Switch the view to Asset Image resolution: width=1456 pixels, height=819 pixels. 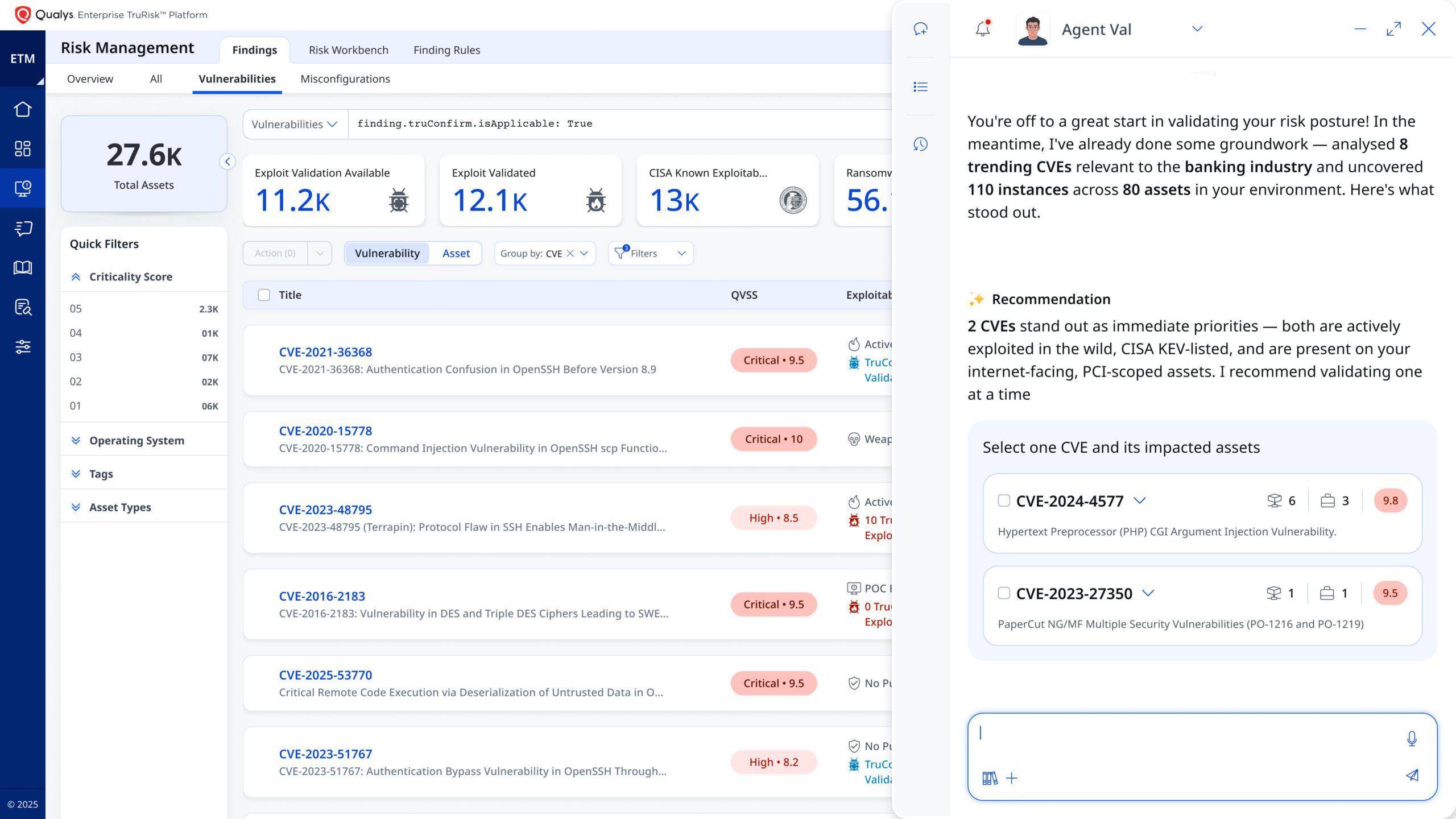[456, 253]
